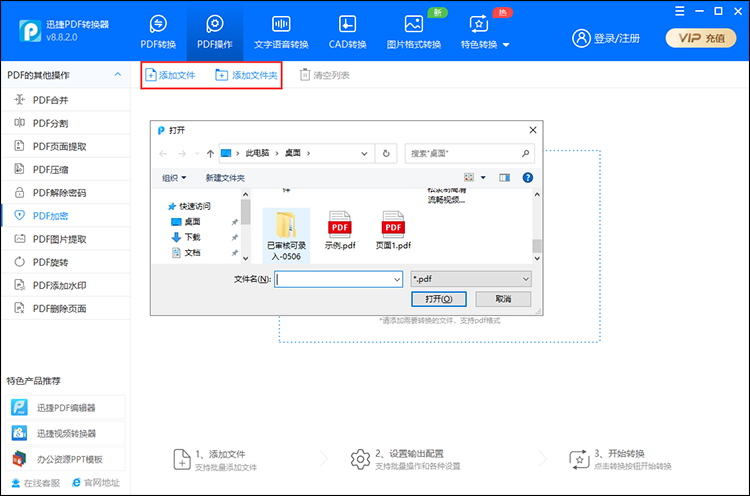Image resolution: width=750 pixels, height=496 pixels.
Task: Click 在线客服 link
Action: point(35,483)
